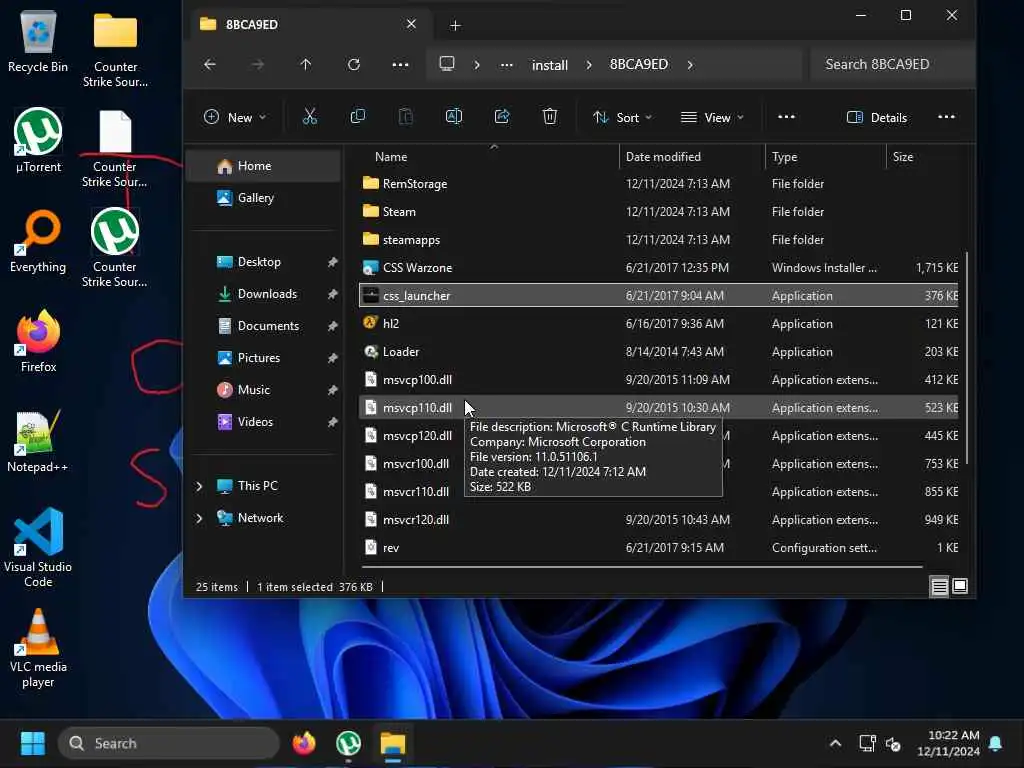Viewport: 1024px width, 768px height.
Task: Click the Rename icon in toolbar
Action: click(454, 117)
